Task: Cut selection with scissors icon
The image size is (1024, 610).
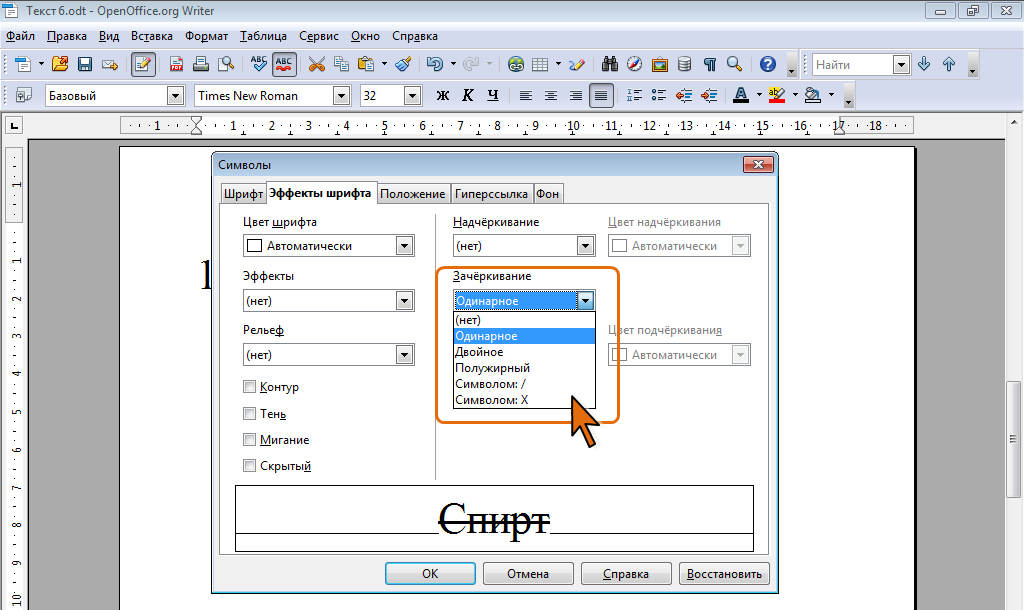Action: click(317, 64)
